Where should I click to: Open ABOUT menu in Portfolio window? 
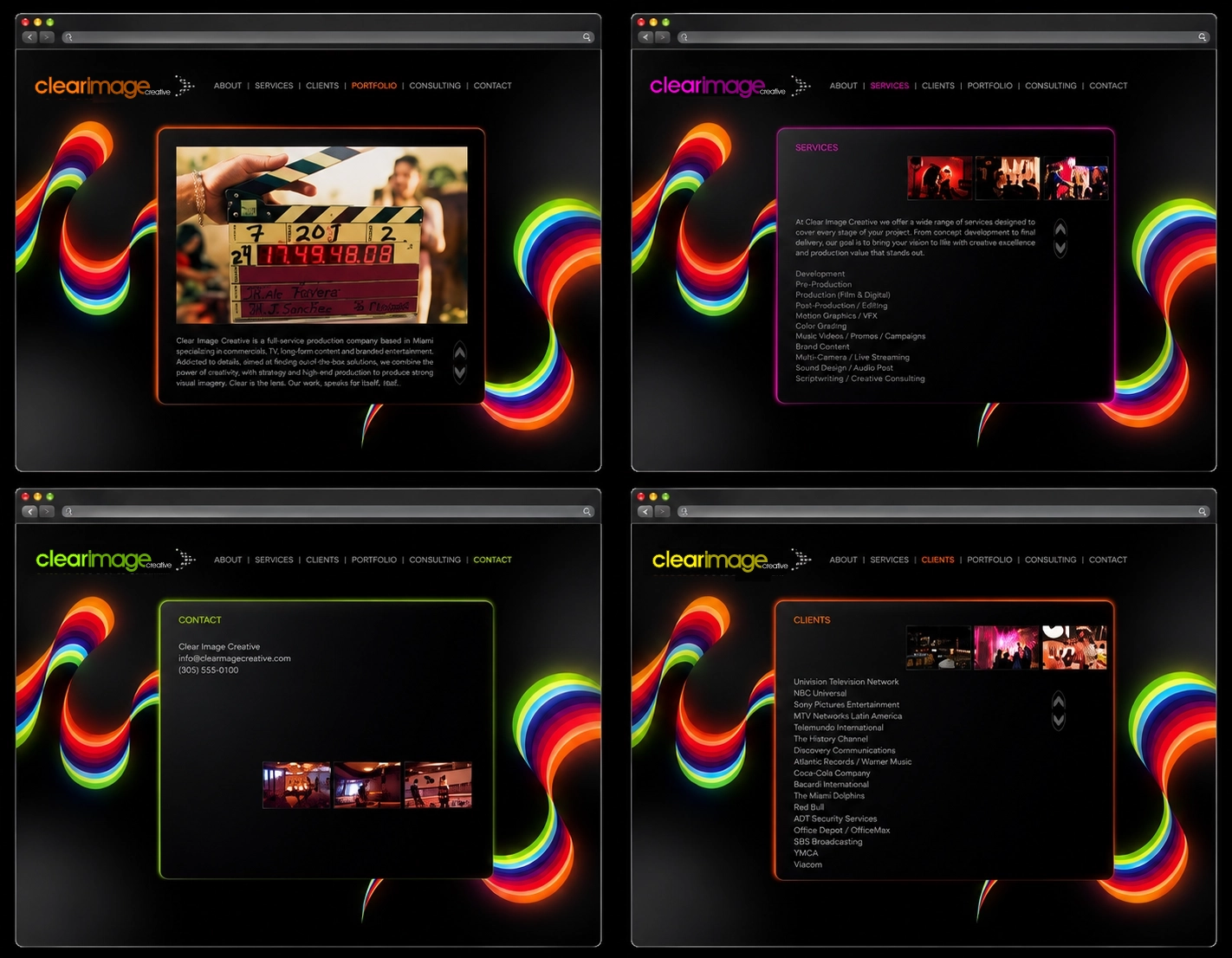pyautogui.click(x=228, y=86)
